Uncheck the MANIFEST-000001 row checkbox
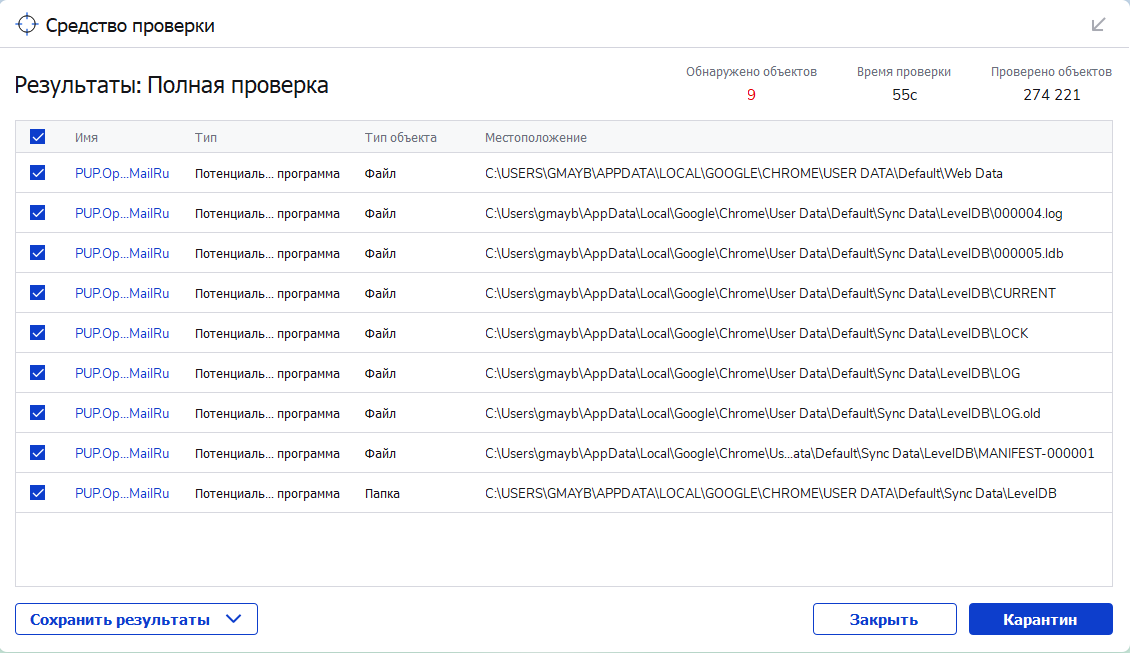 coord(37,453)
